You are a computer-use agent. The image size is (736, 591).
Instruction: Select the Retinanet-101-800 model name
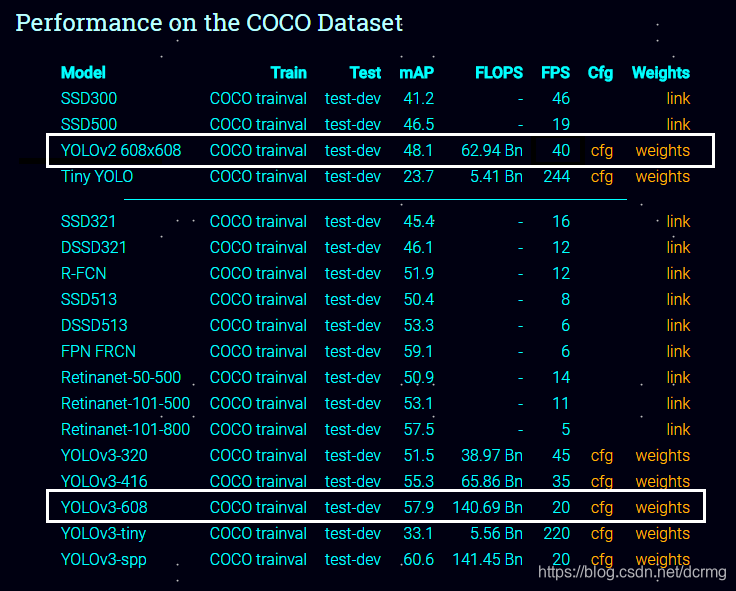(x=125, y=430)
